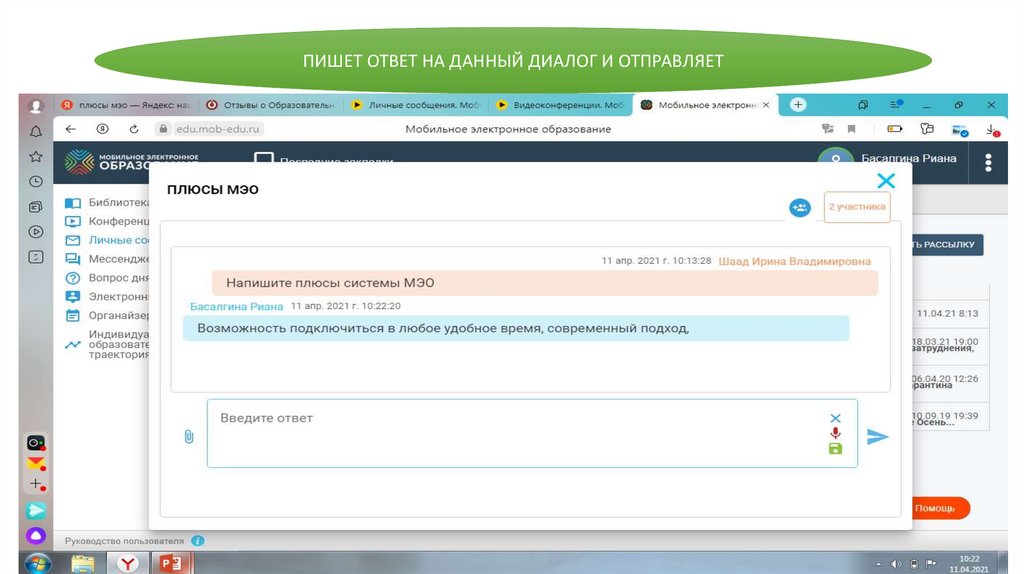The image size is (1024, 574).
Task: Switch to the плюсы мэо — Яндекс tab
Action: pyautogui.click(x=125, y=105)
